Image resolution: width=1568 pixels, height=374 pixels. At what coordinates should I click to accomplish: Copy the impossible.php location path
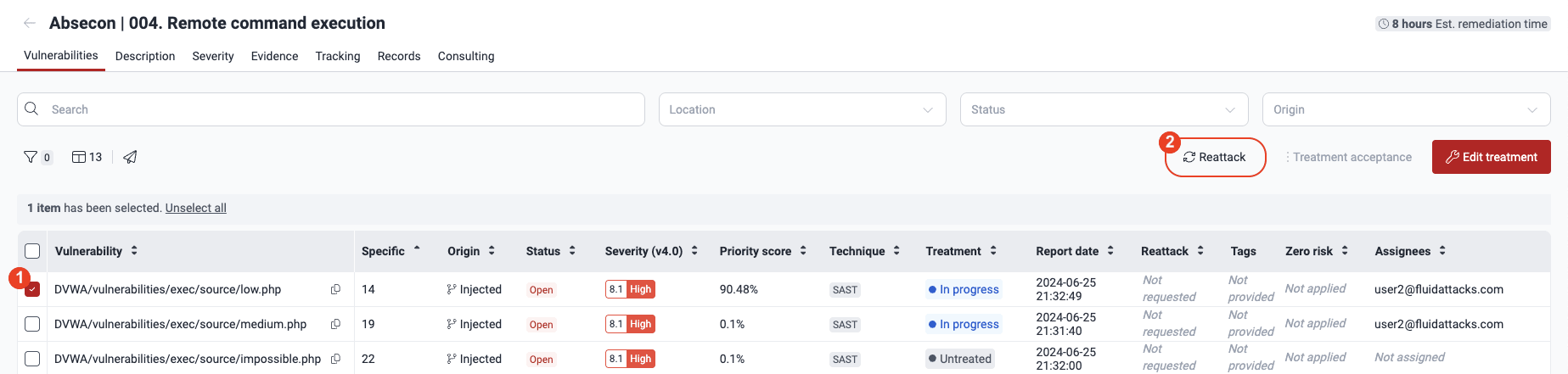click(335, 359)
